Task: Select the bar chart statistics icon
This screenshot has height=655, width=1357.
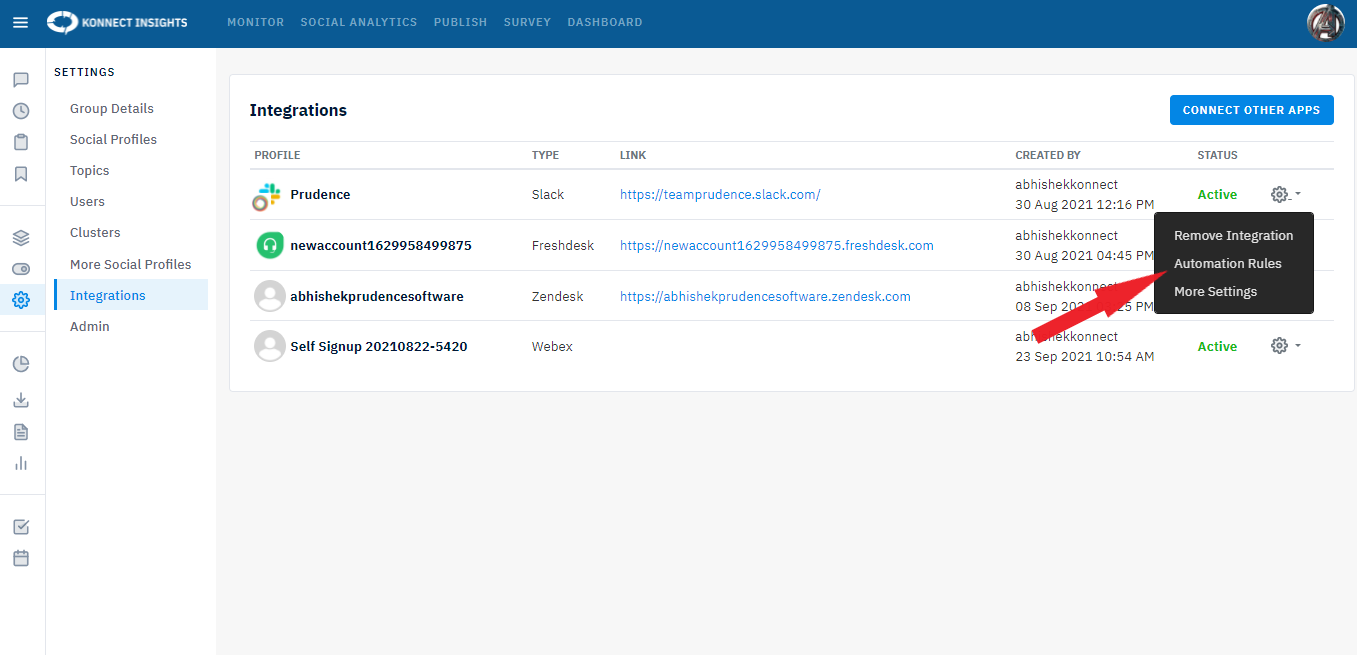Action: (x=21, y=463)
